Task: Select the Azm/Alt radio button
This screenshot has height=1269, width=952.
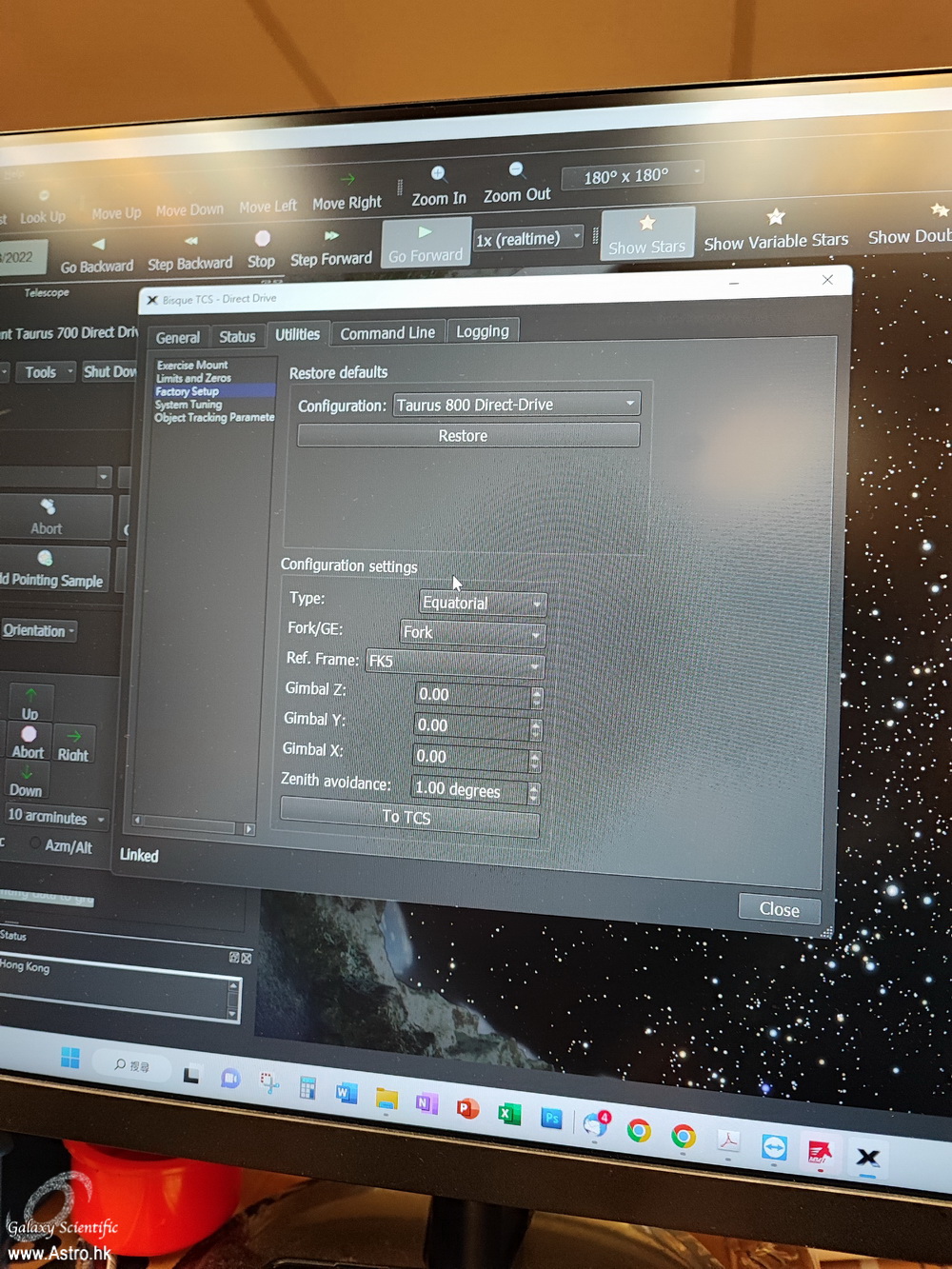Action: 36,843
